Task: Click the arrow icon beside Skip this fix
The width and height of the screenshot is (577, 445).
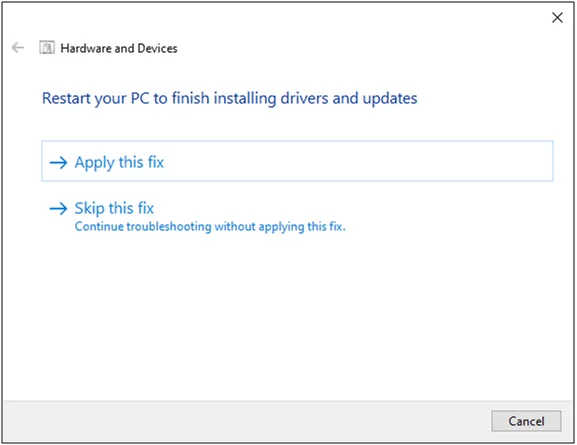Action: (59, 209)
